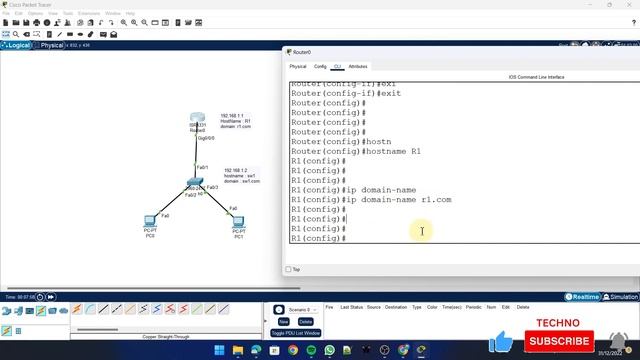Open the Physical tab in Router0 window
Image resolution: width=640 pixels, height=360 pixels.
(298, 67)
